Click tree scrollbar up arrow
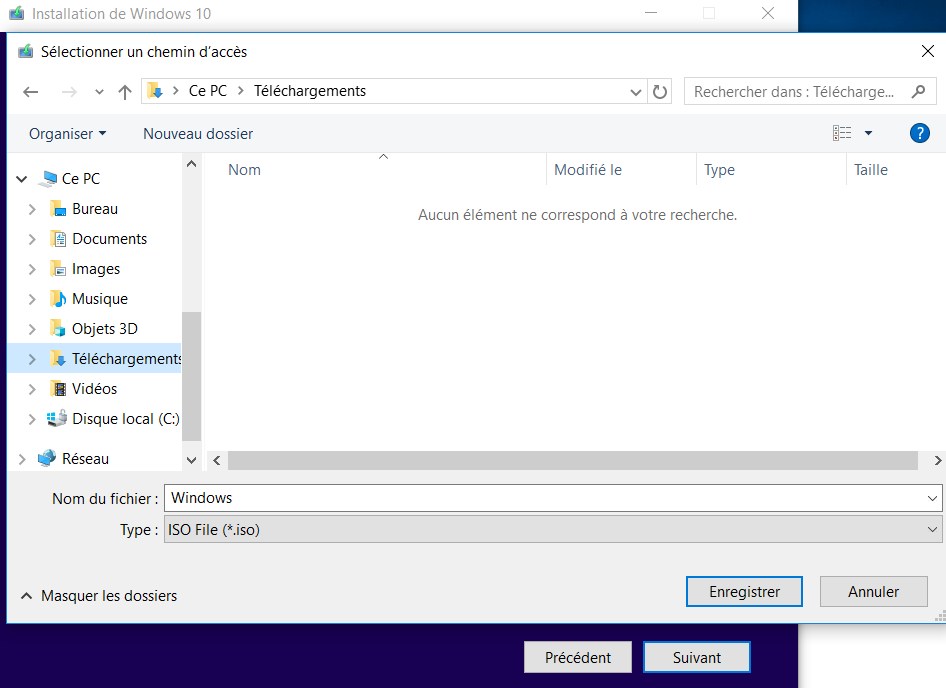946x688 pixels. click(191, 164)
